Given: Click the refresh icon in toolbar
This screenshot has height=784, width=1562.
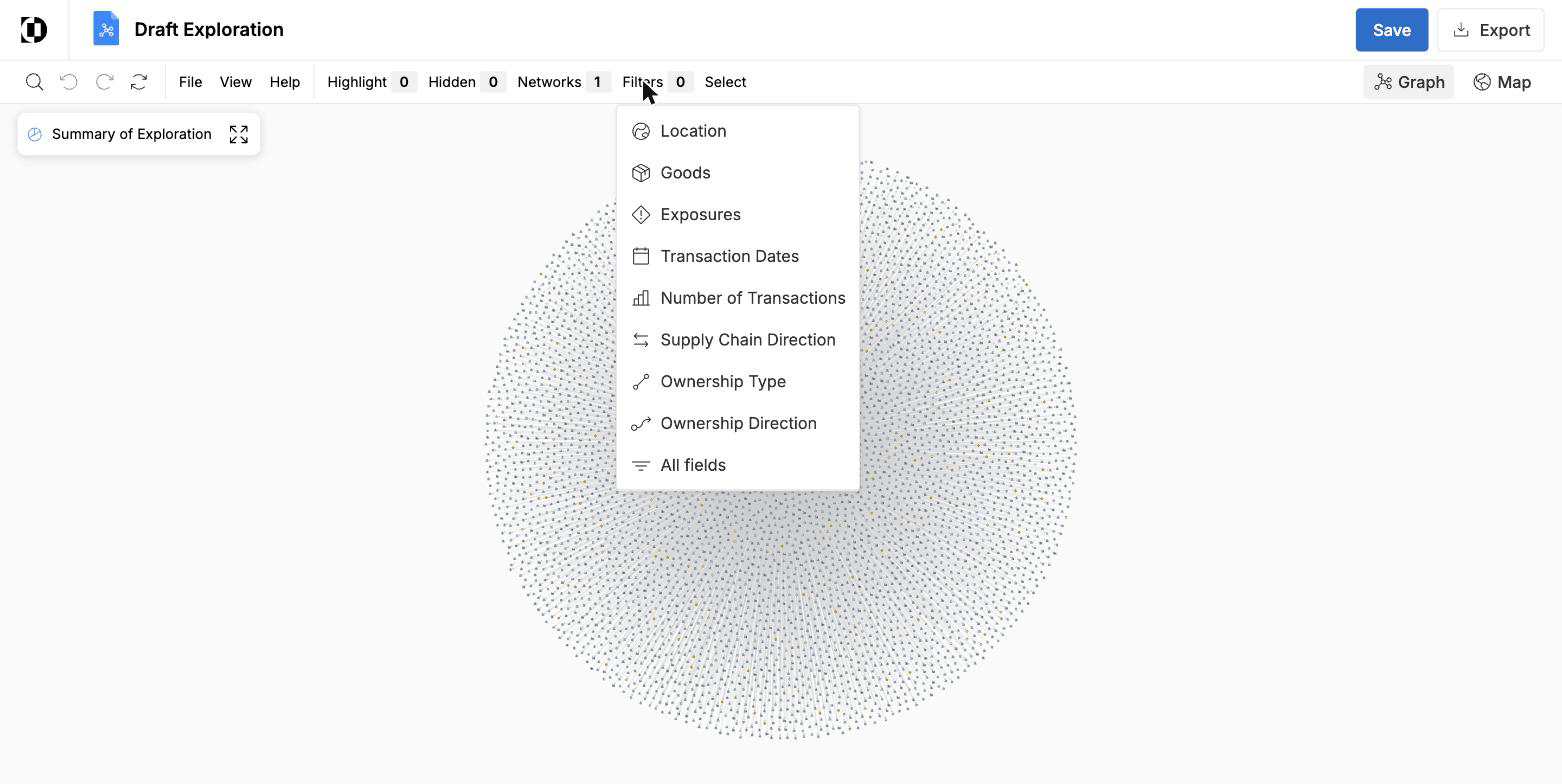Looking at the screenshot, I should tap(139, 82).
